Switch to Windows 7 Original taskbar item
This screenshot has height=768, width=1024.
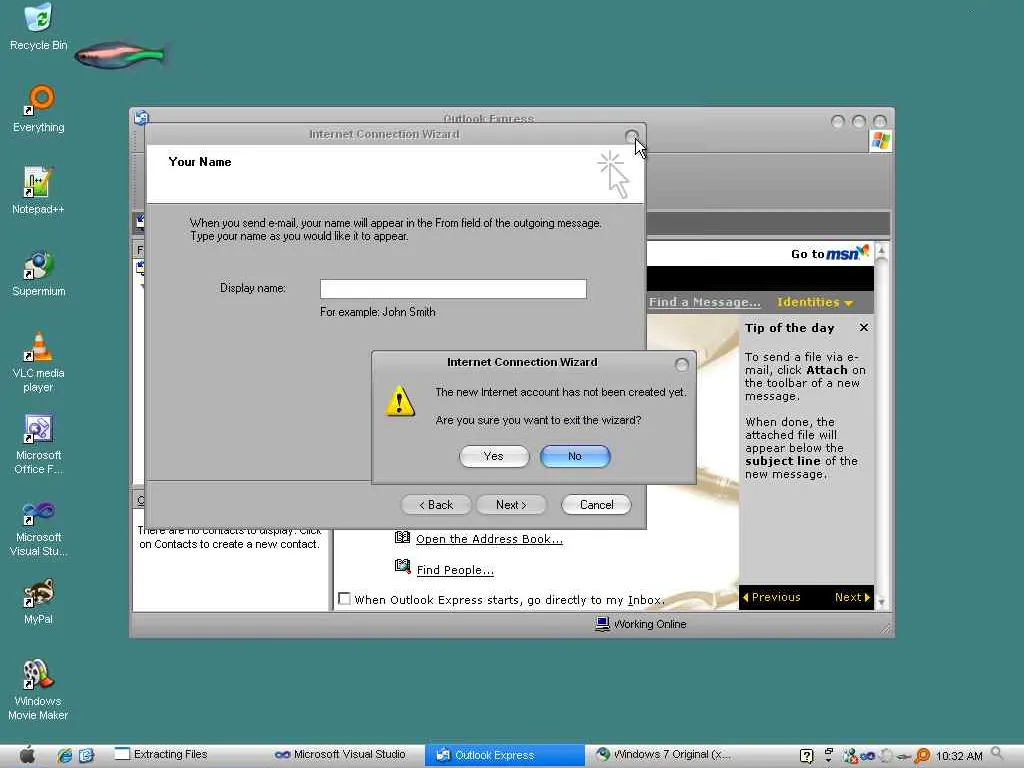coord(663,755)
